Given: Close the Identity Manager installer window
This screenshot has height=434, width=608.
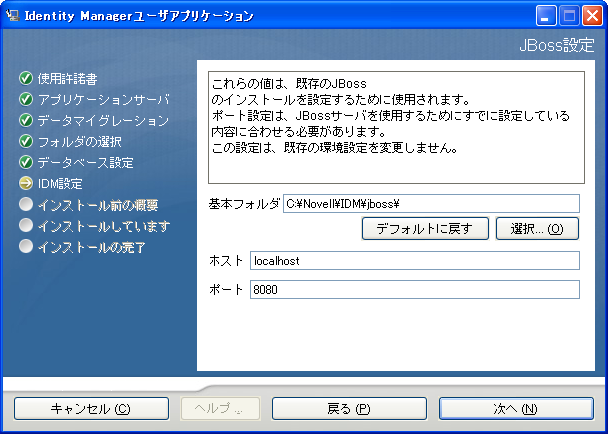Looking at the screenshot, I should (x=593, y=16).
